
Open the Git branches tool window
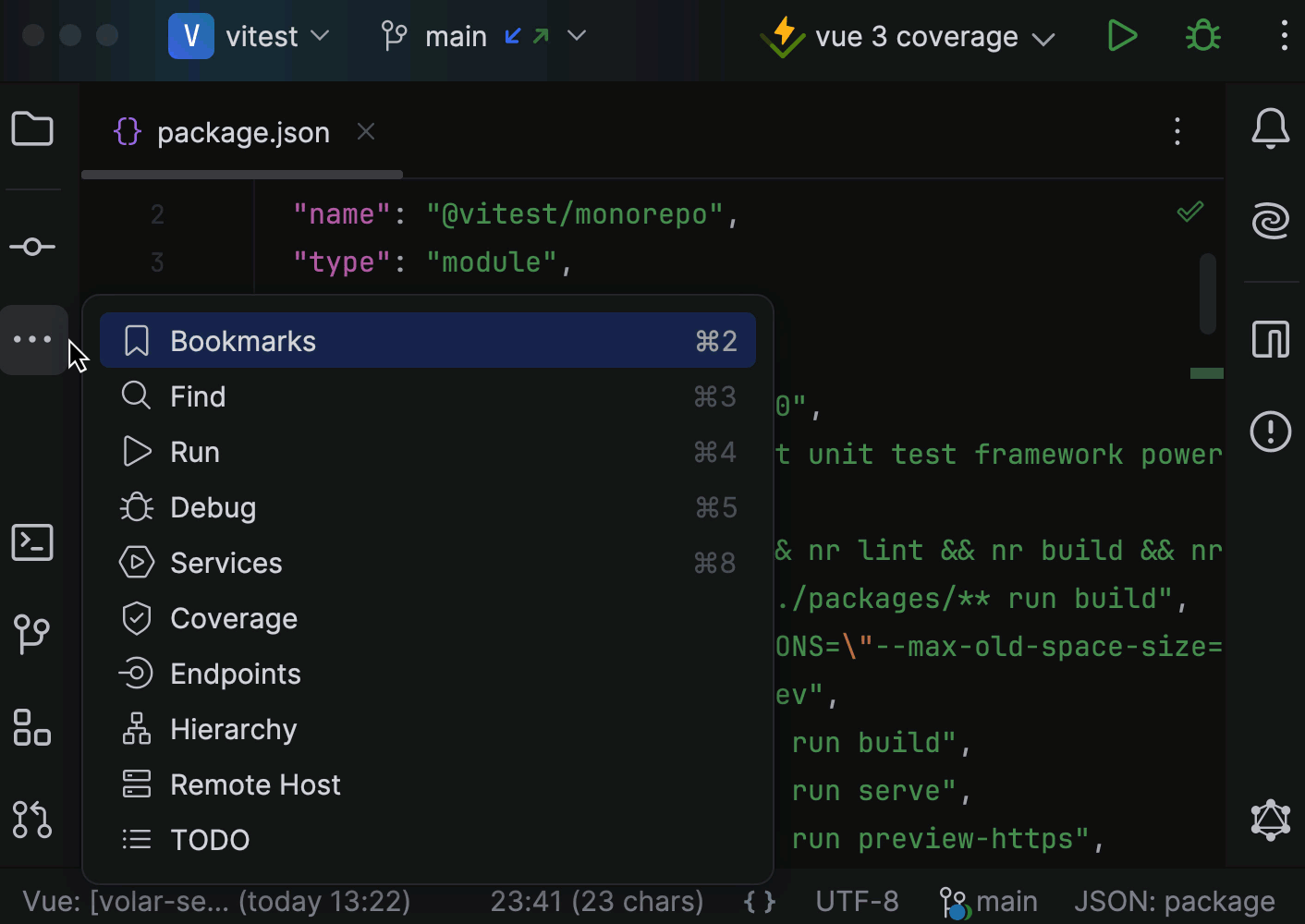32,635
